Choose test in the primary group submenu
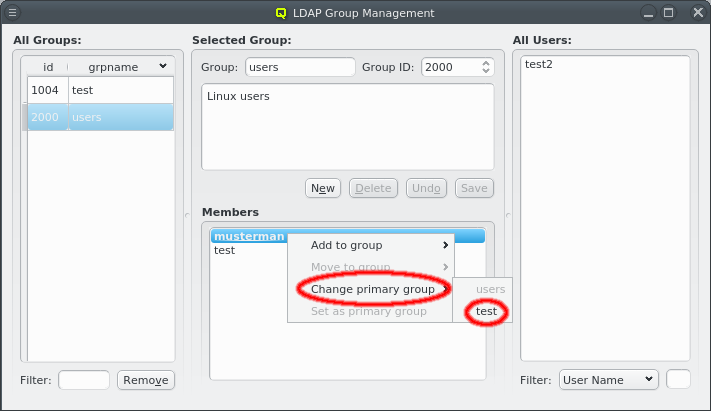This screenshot has width=711, height=411. pos(487,311)
